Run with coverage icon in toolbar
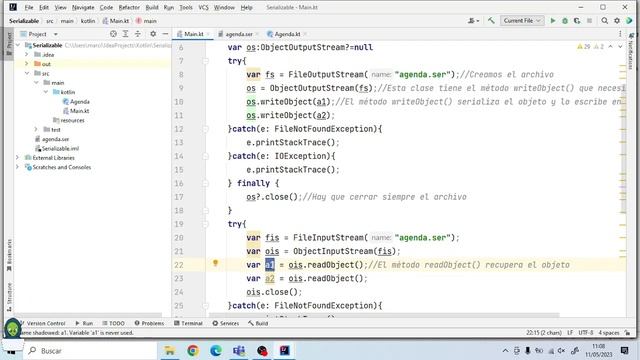 [x=577, y=20]
